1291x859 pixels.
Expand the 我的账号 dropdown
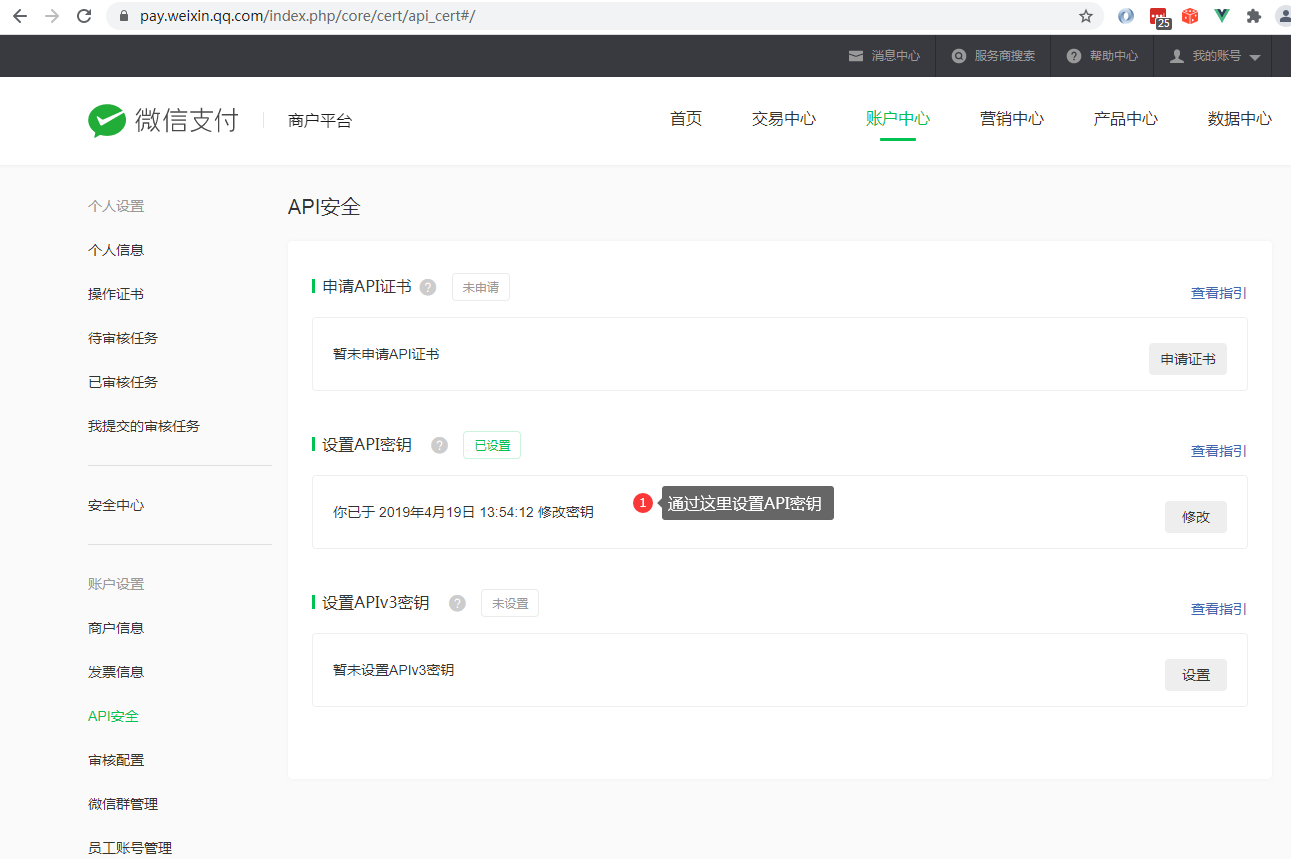click(x=1215, y=56)
